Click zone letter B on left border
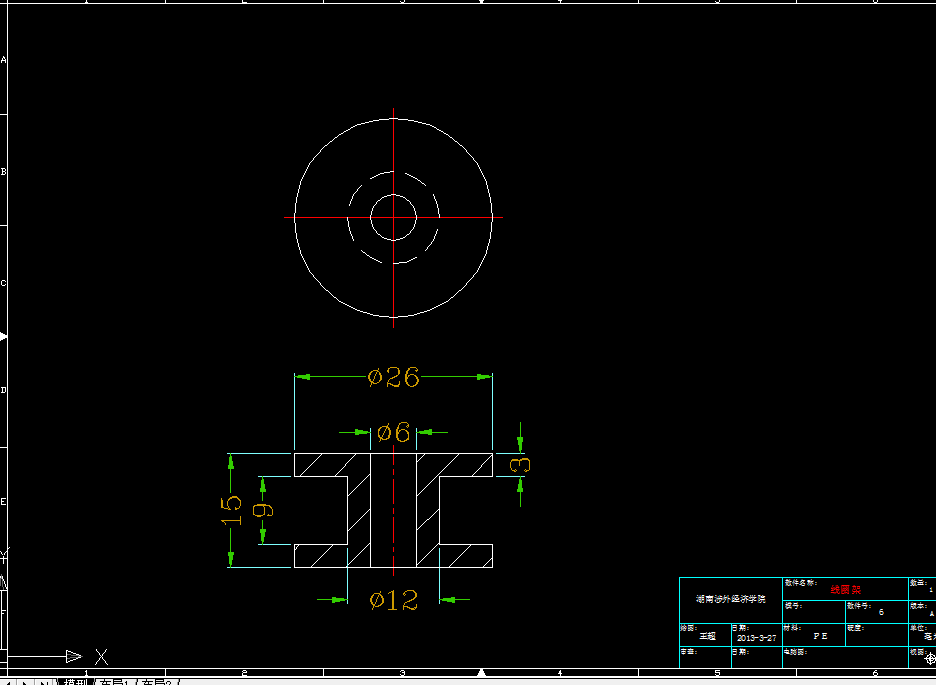Viewport: 936px width, 685px height. point(4,171)
